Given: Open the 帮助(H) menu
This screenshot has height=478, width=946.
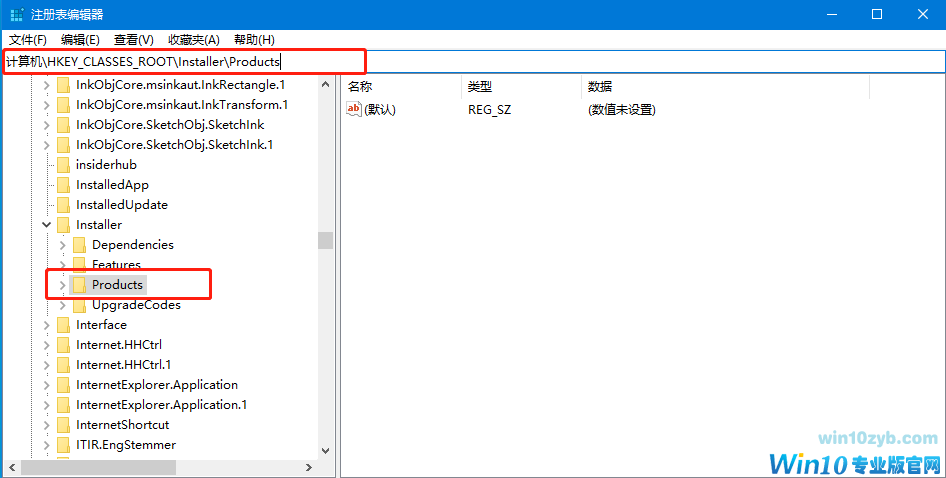Looking at the screenshot, I should tap(254, 40).
